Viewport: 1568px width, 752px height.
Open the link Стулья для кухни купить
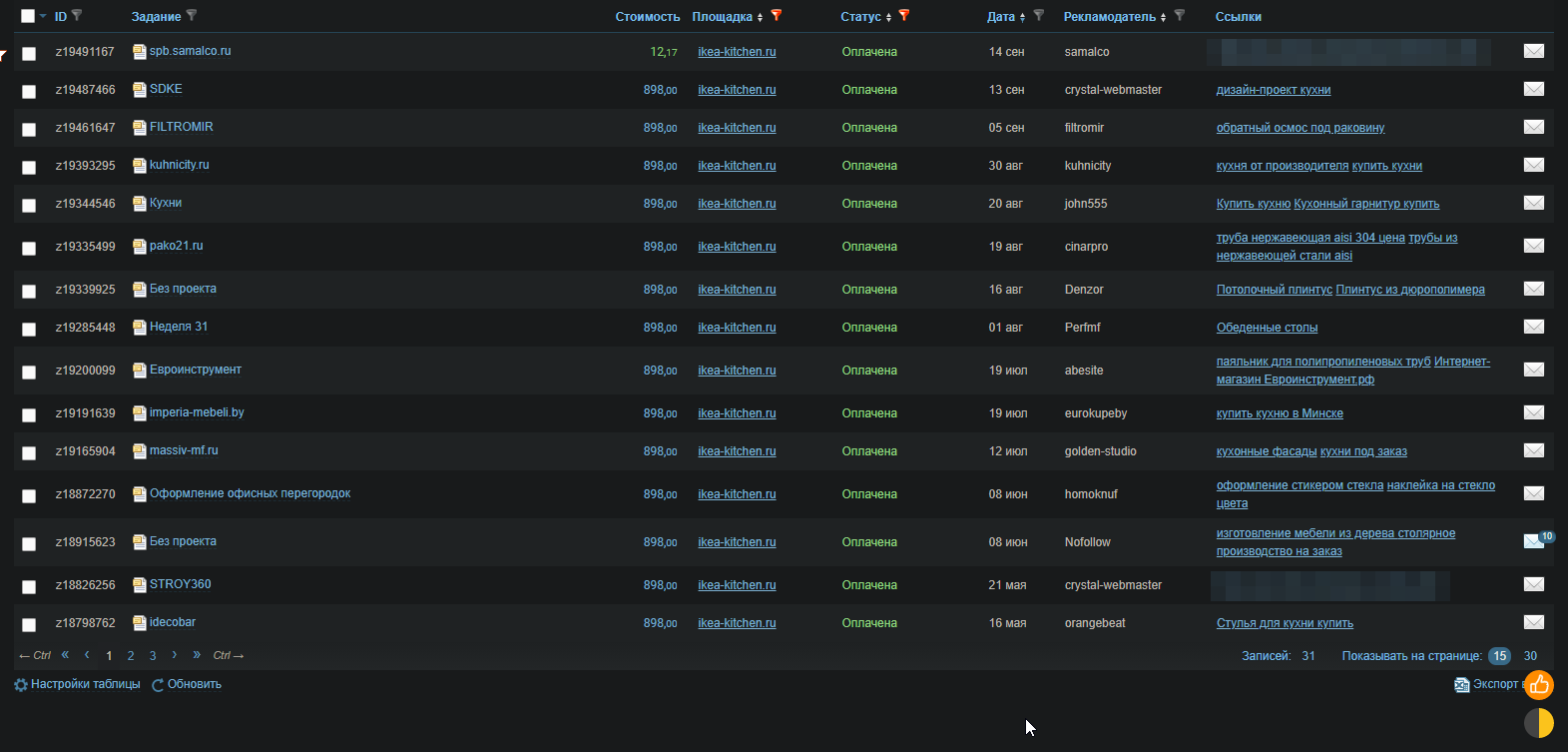click(x=1285, y=623)
